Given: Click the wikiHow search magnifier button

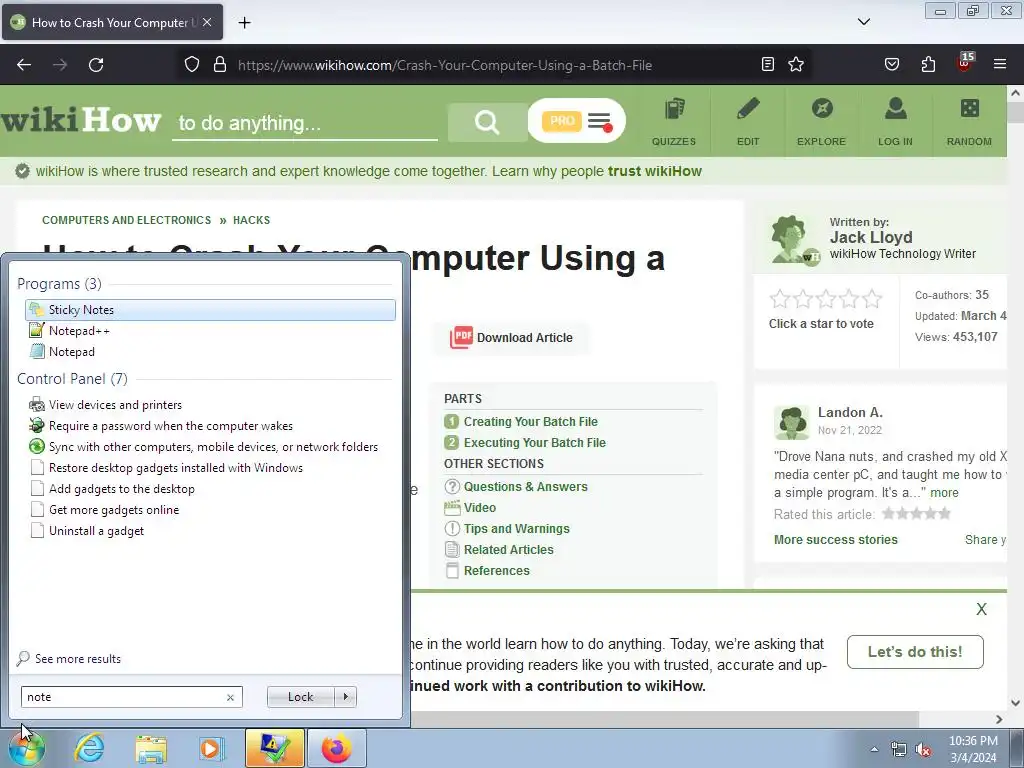Looking at the screenshot, I should point(487,121).
